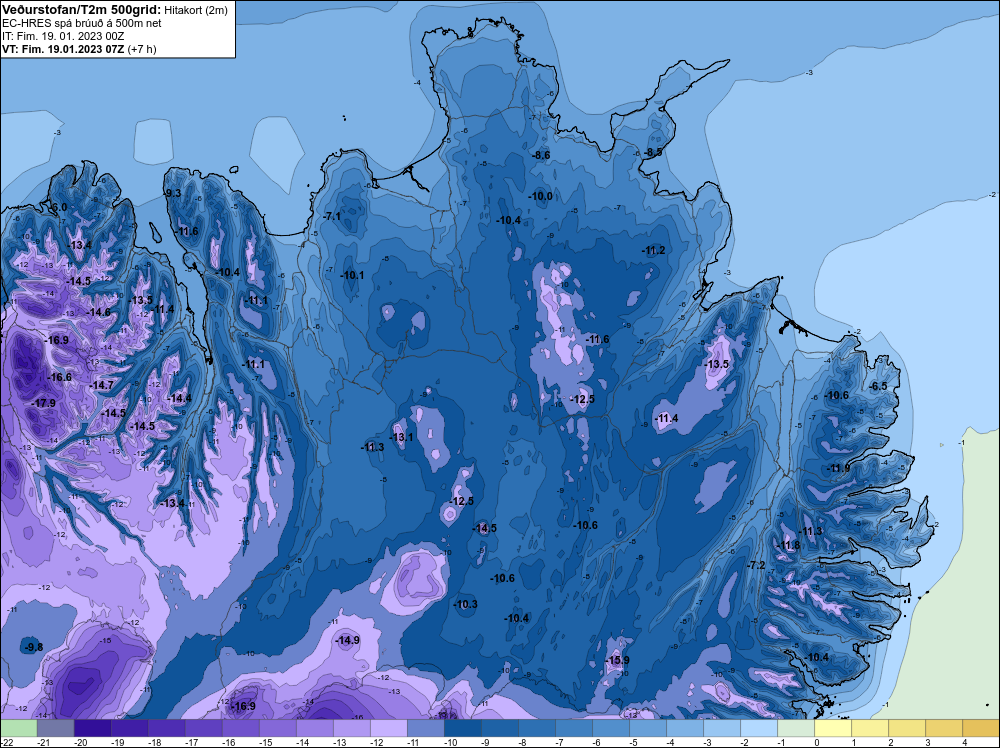Click the -21 gray-blue legend swatch
The width and height of the screenshot is (1000, 748).
pyautogui.click(x=55, y=728)
